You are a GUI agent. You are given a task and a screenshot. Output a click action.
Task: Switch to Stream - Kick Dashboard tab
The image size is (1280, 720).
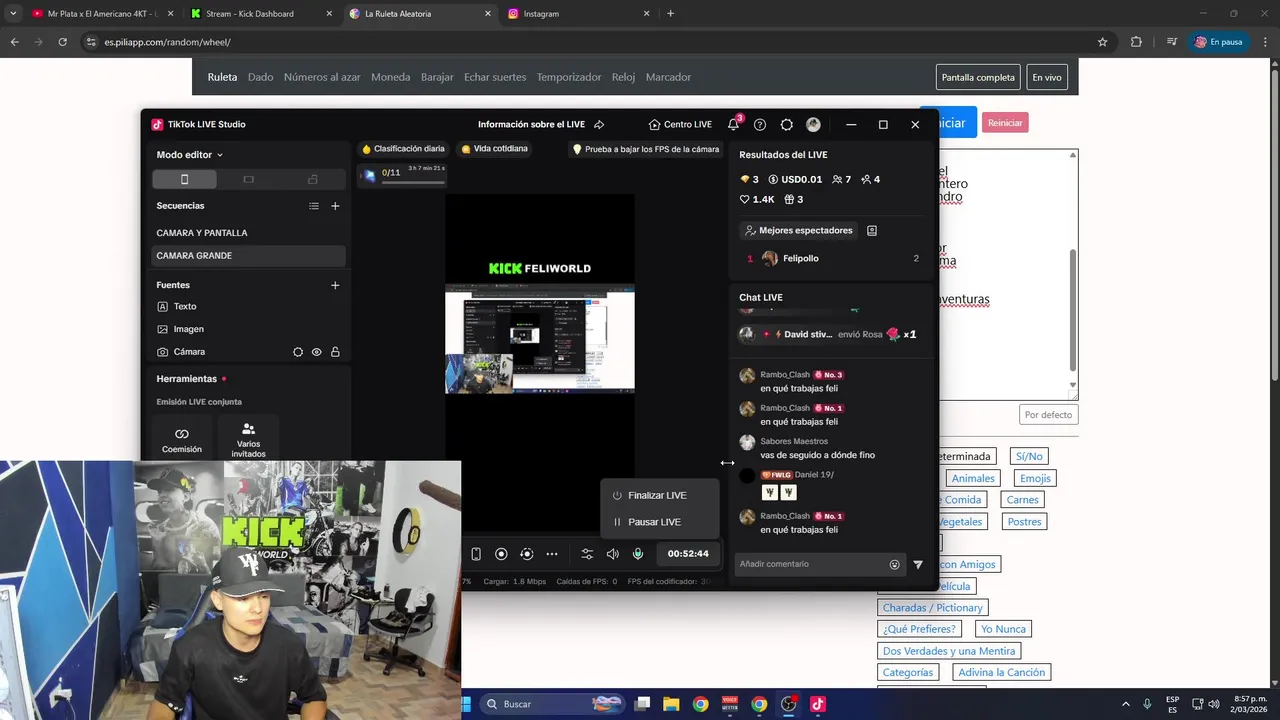[259, 14]
